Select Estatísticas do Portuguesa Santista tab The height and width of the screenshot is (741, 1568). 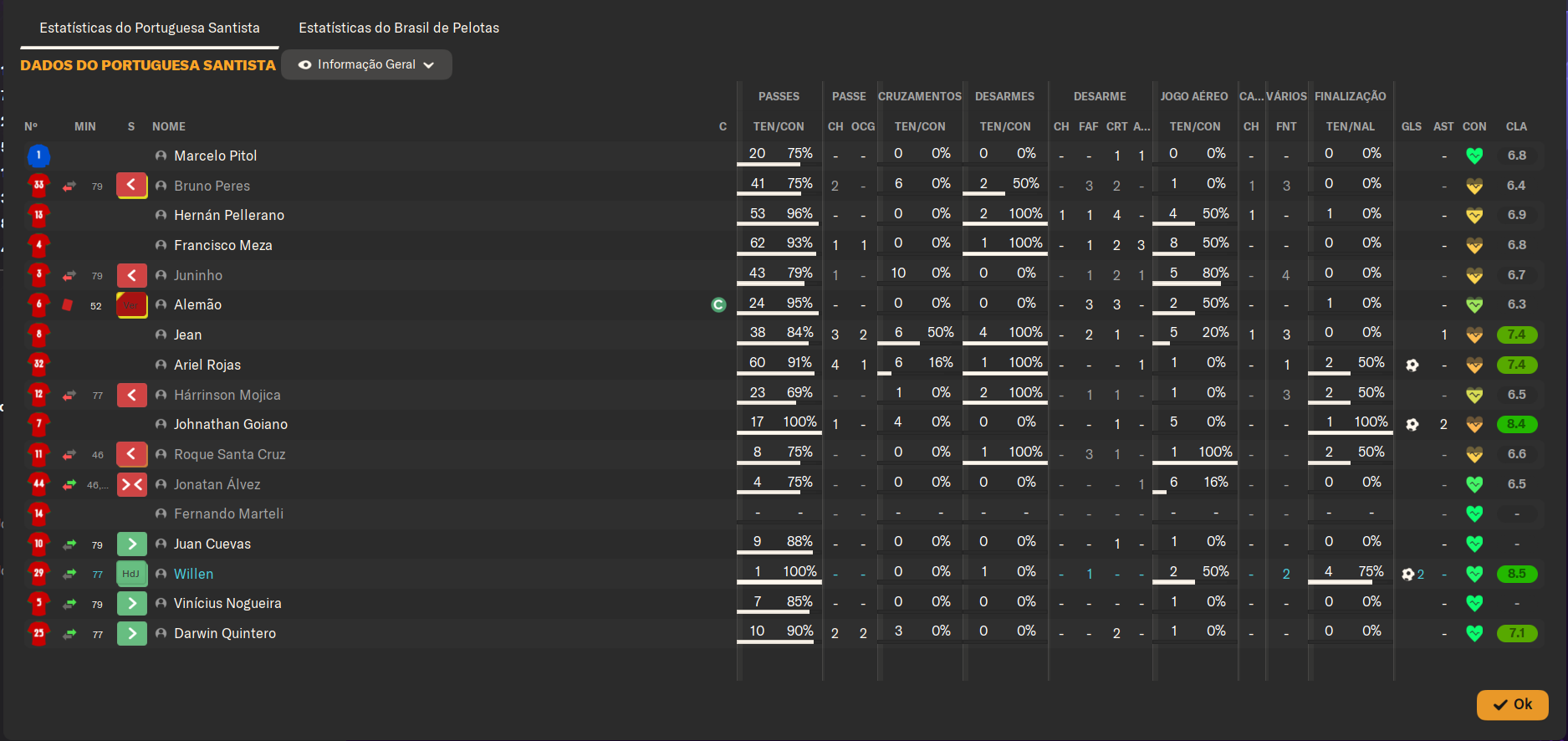pyautogui.click(x=150, y=28)
